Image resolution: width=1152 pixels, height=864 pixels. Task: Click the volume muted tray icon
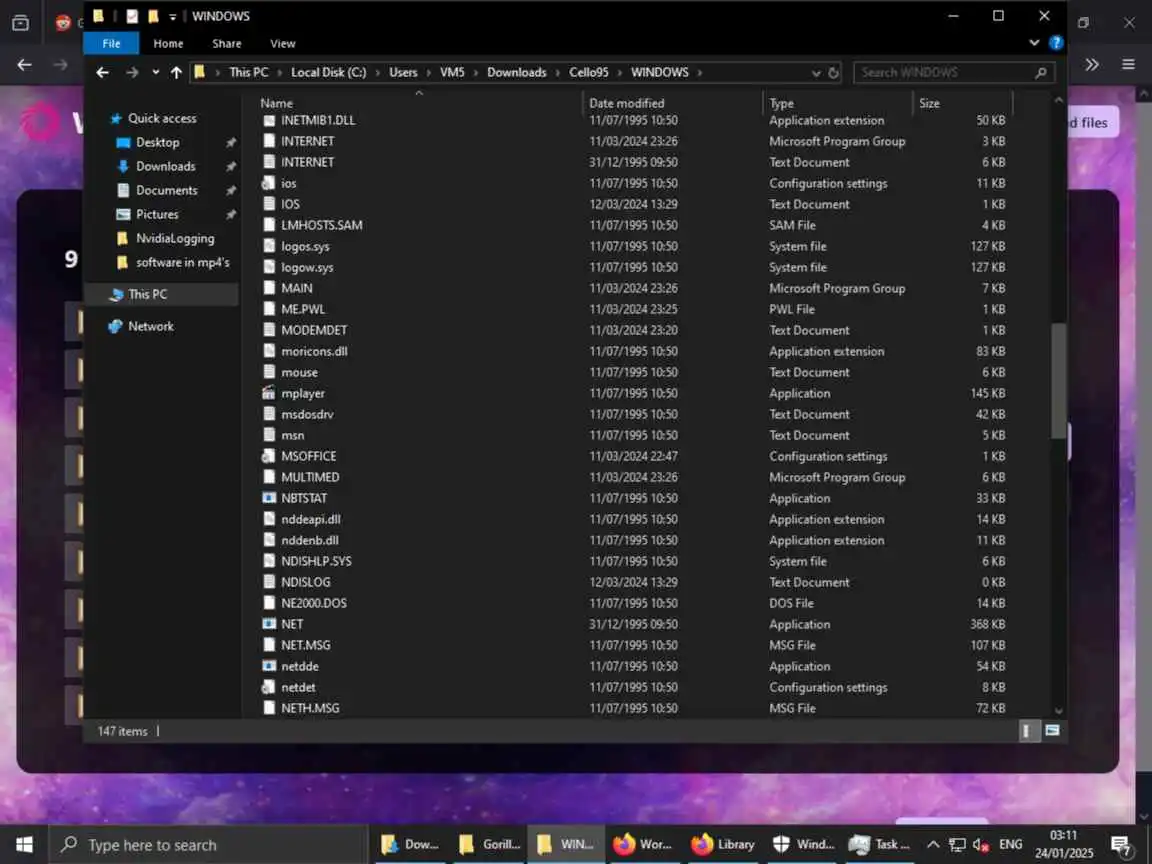981,845
